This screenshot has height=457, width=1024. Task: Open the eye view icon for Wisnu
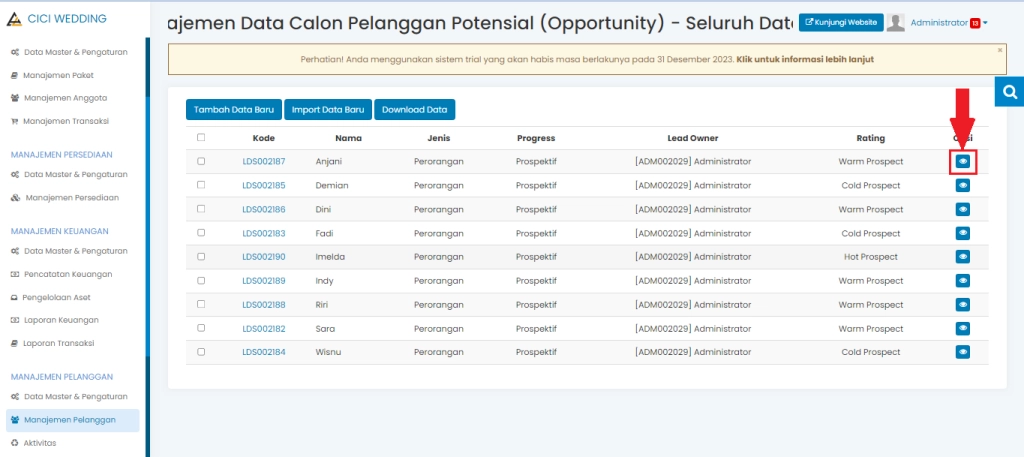962,352
